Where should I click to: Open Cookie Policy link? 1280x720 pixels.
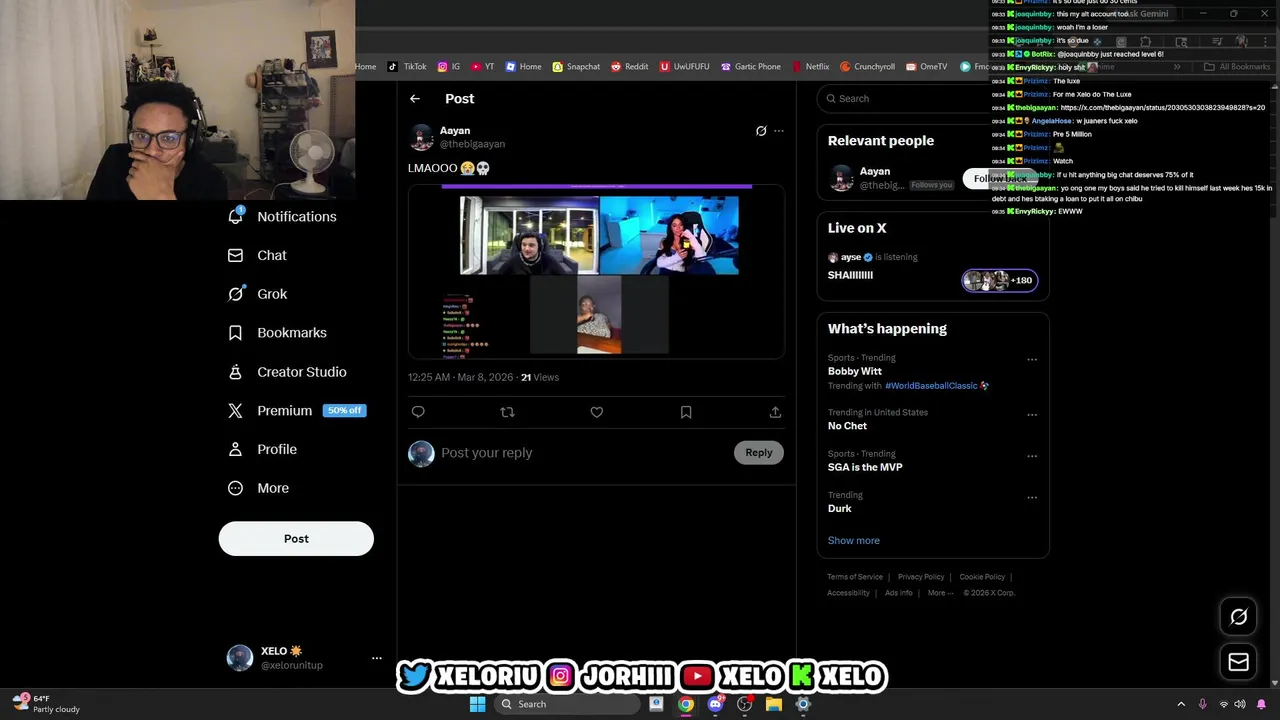(x=982, y=577)
